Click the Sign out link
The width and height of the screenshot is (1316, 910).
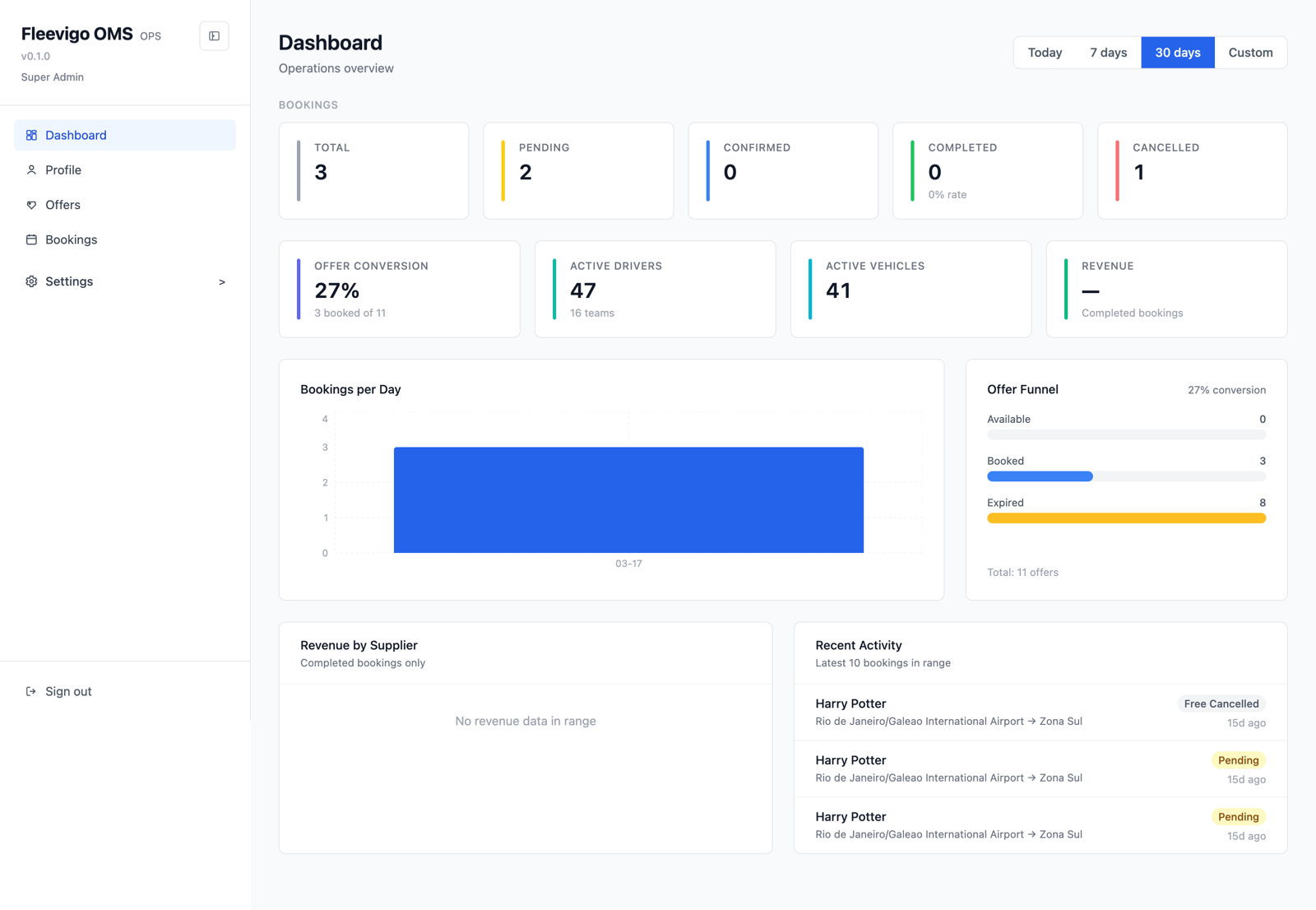pos(67,691)
